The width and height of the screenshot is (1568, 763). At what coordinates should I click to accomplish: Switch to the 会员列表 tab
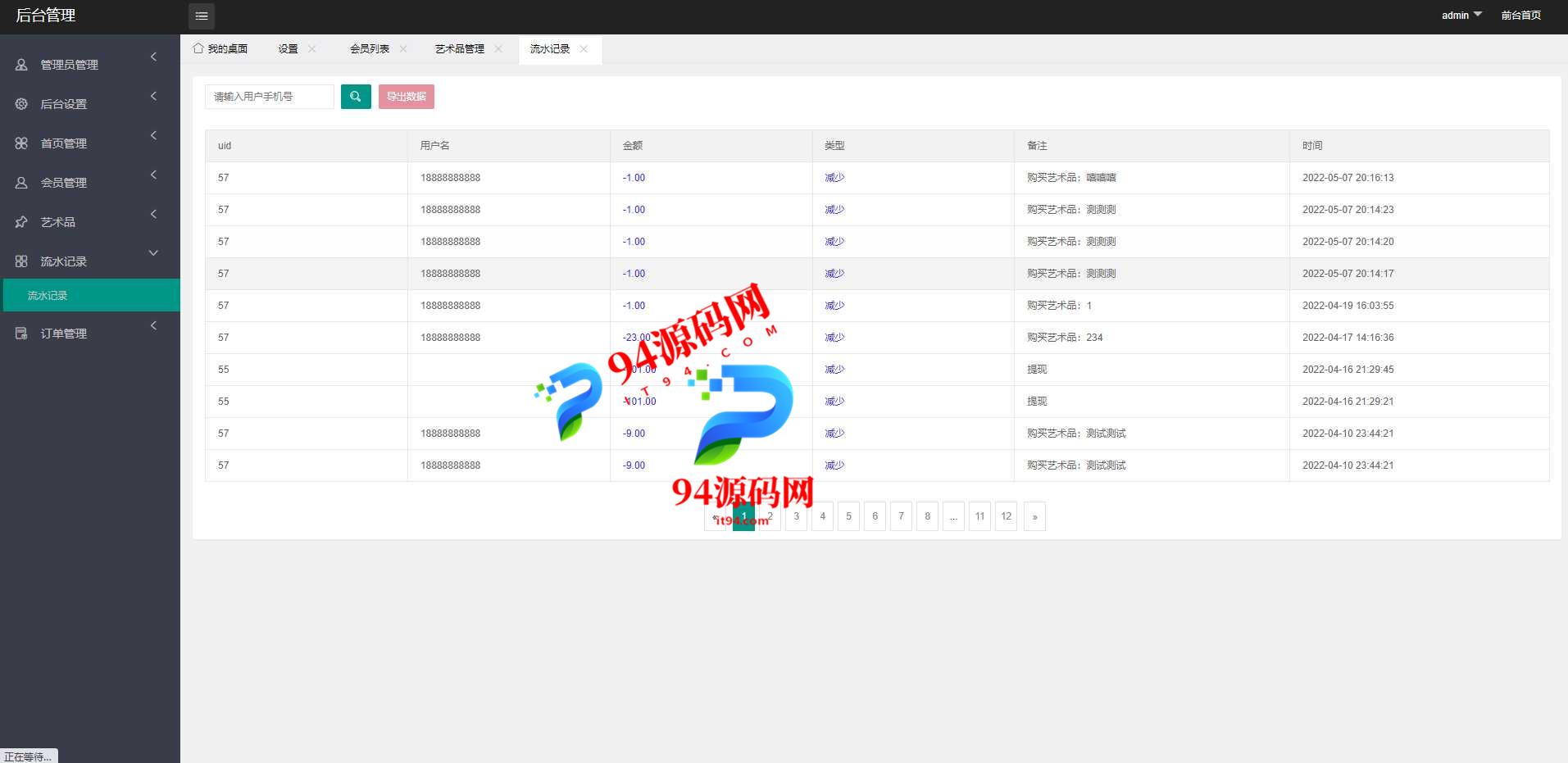370,49
